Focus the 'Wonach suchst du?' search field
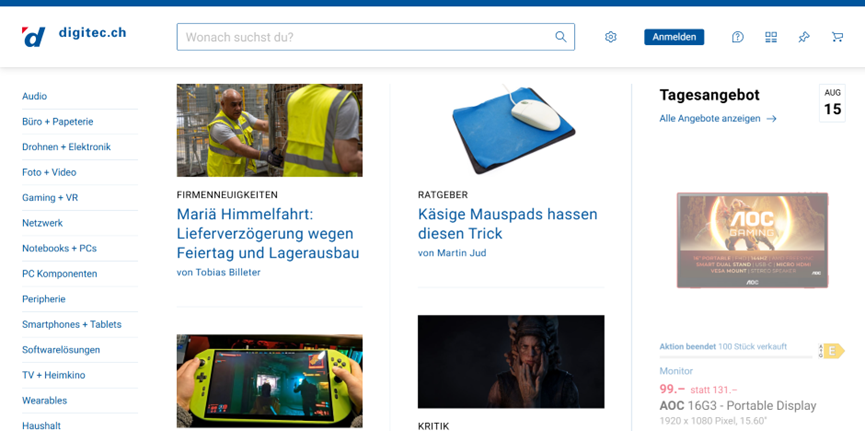This screenshot has width=865, height=431. coord(365,37)
